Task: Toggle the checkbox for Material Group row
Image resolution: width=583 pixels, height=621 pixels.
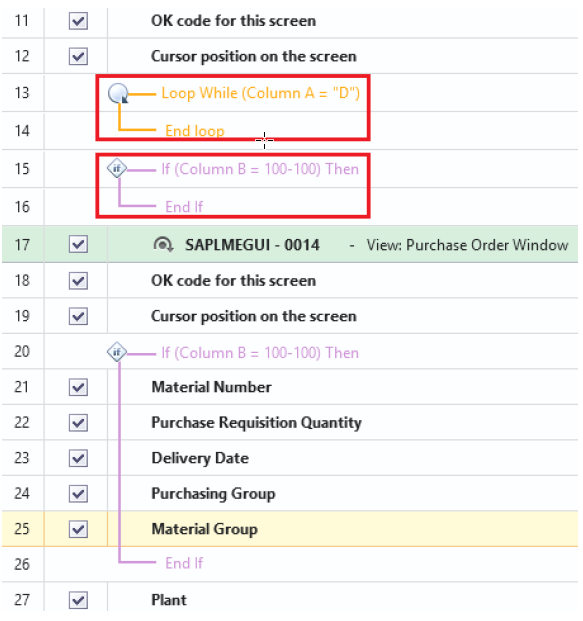Action: [78, 529]
